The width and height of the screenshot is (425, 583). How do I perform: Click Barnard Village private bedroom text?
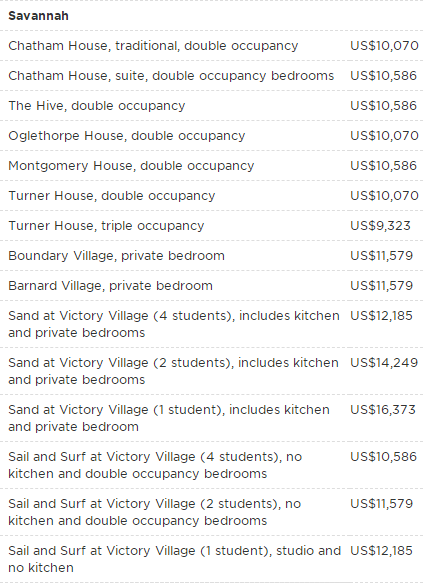click(110, 286)
